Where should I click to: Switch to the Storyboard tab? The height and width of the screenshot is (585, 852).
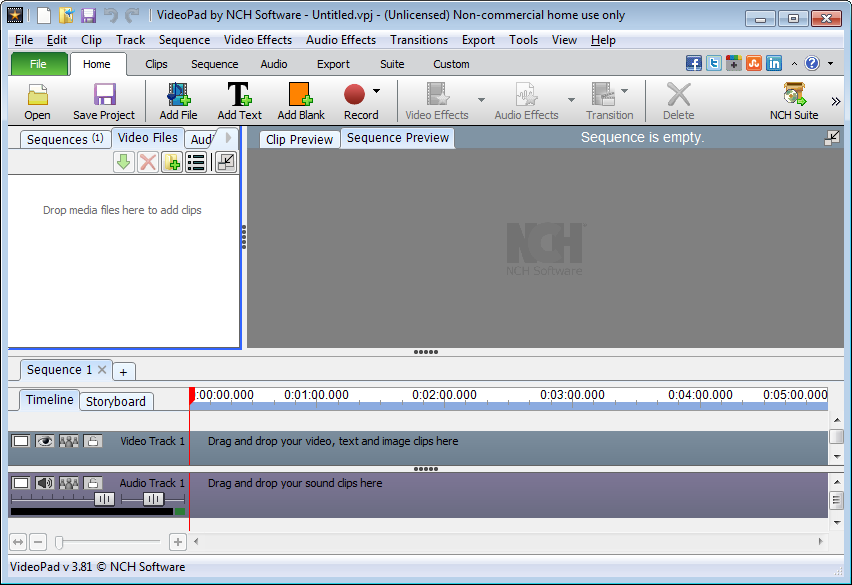tap(116, 401)
